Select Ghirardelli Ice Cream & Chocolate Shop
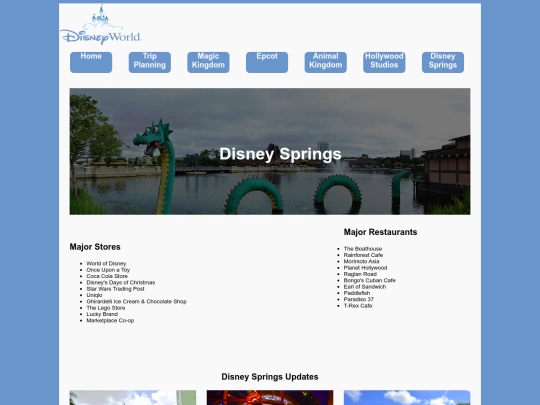The width and height of the screenshot is (540, 405). [x=136, y=301]
